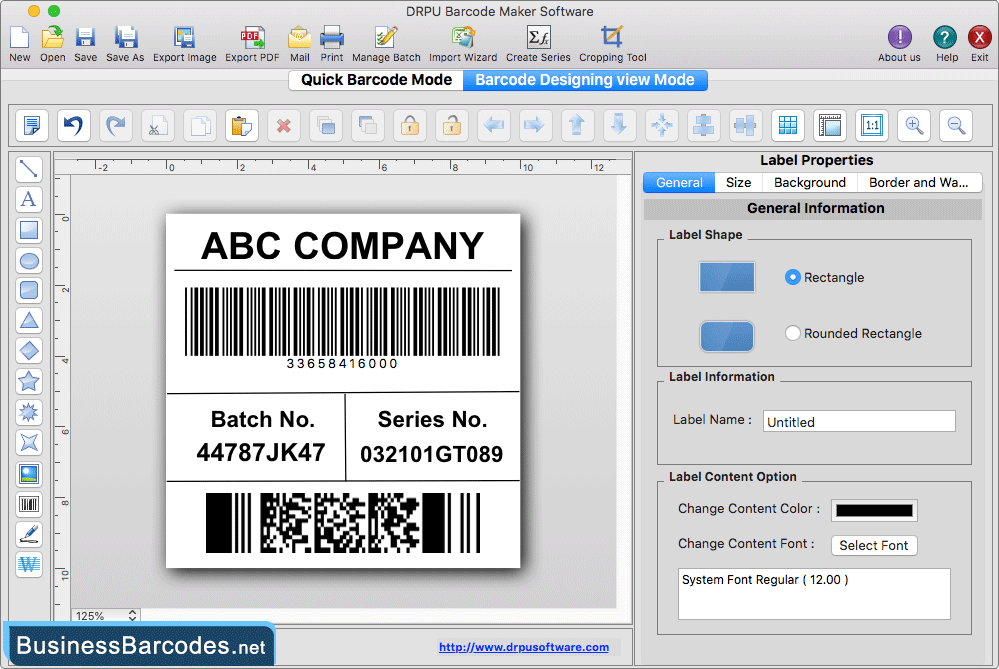Click the red delete X icon

pos(284,125)
